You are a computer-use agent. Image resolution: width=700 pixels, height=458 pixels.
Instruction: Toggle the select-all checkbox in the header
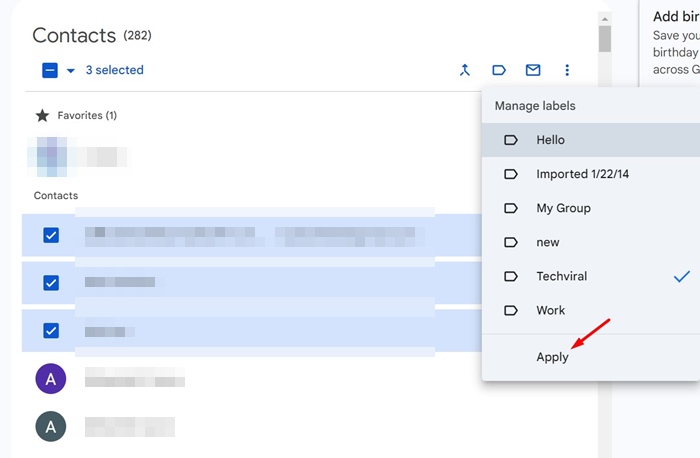(50, 71)
